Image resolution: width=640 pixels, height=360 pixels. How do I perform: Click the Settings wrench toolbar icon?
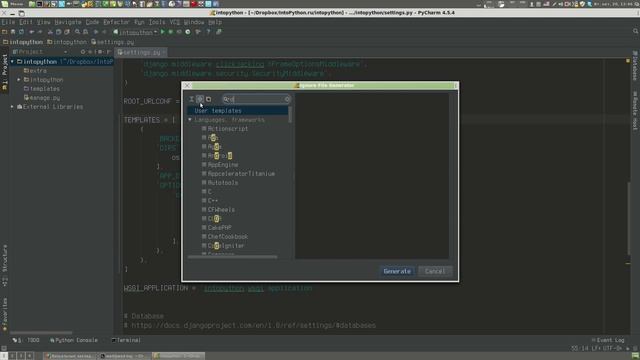pyautogui.click(x=198, y=32)
